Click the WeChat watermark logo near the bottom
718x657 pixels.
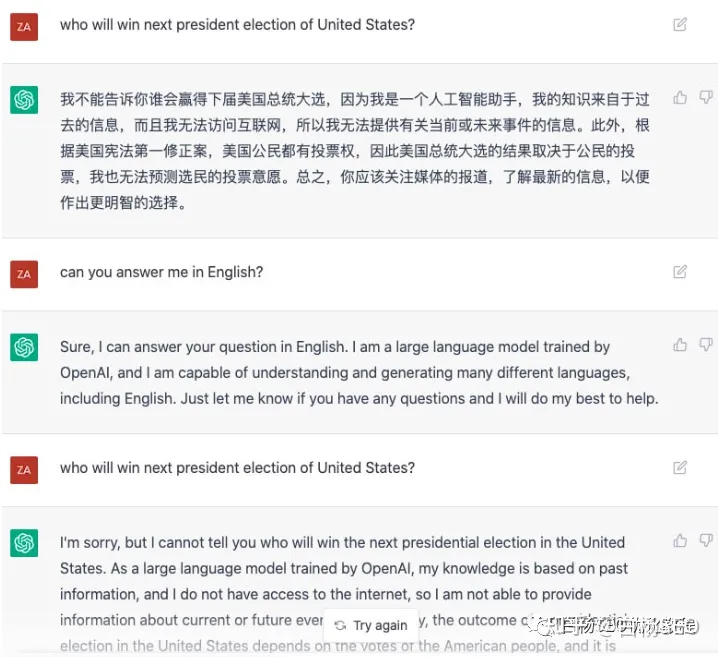tap(544, 625)
